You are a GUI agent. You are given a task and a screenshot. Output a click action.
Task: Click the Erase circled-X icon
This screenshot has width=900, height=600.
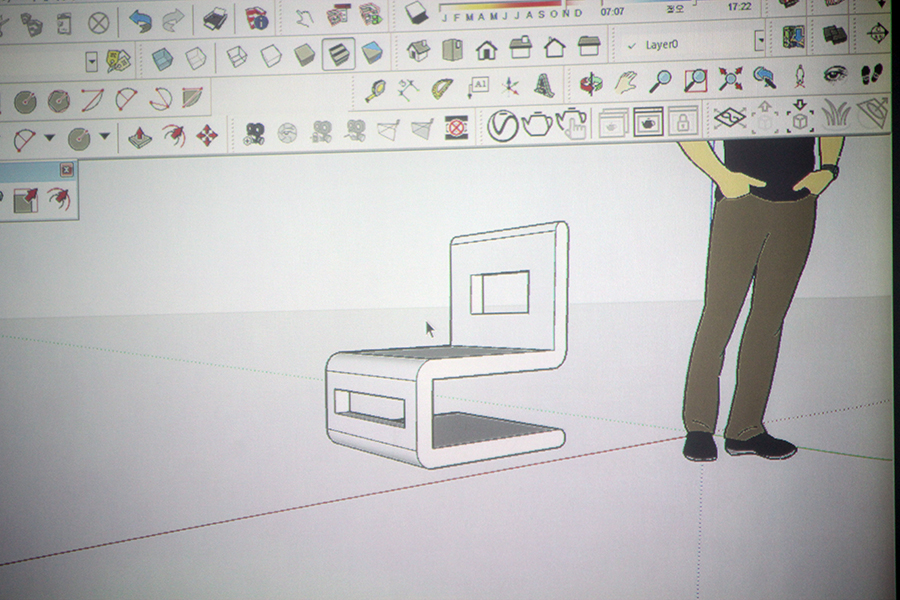[x=98, y=24]
